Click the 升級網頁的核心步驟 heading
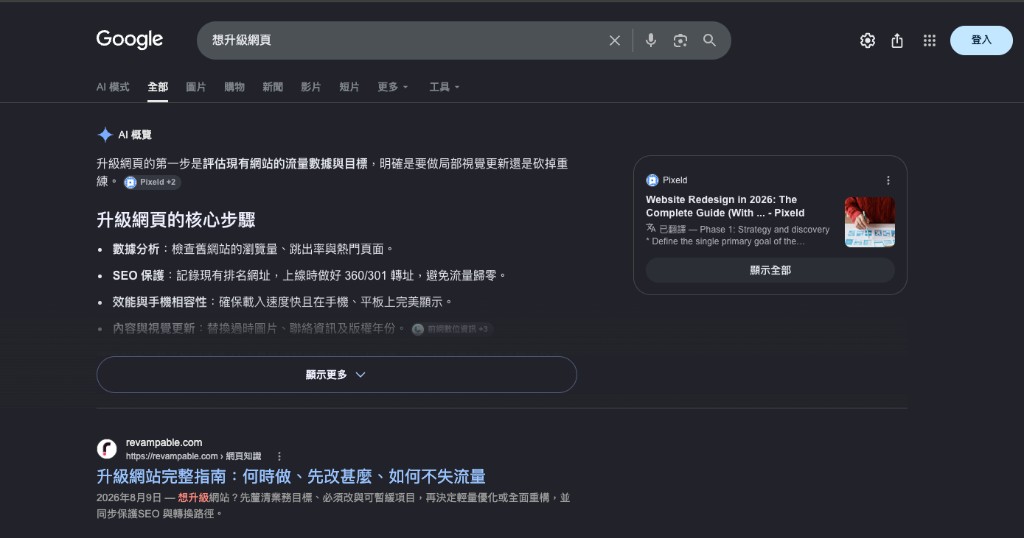Screen dimensions: 1024x538 (x=176, y=219)
